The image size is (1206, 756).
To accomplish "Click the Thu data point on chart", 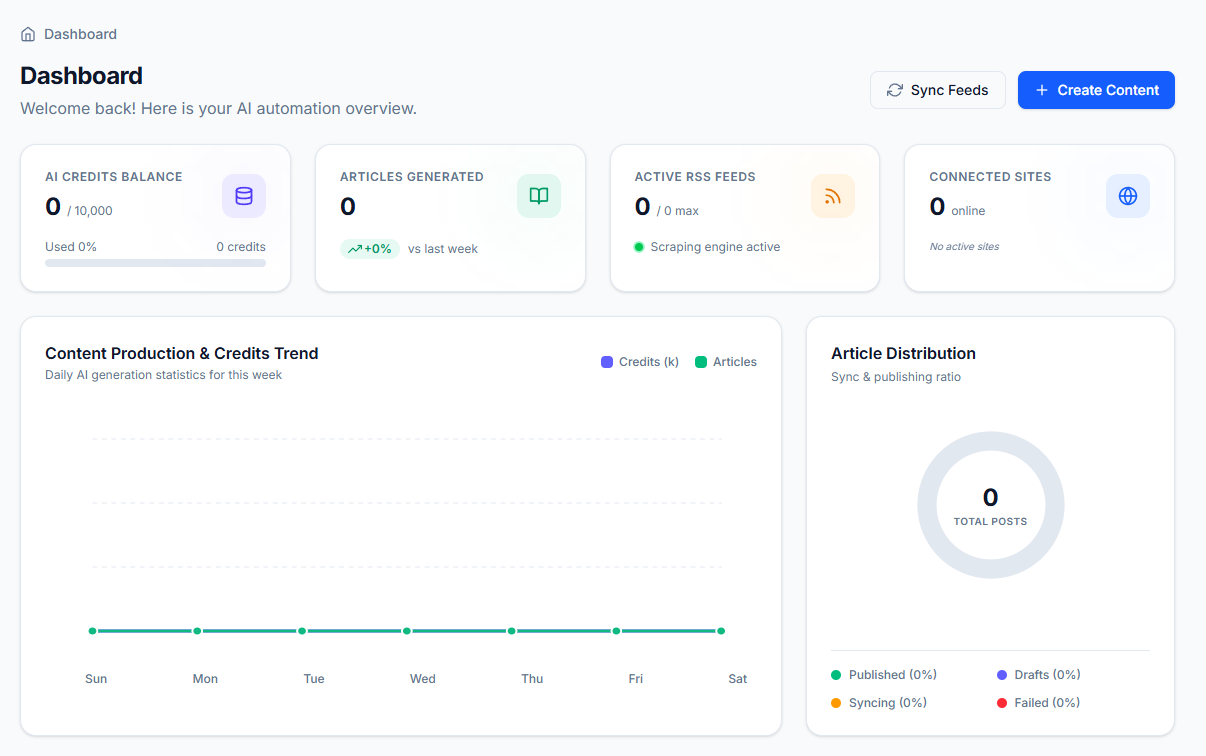I will click(x=511, y=631).
